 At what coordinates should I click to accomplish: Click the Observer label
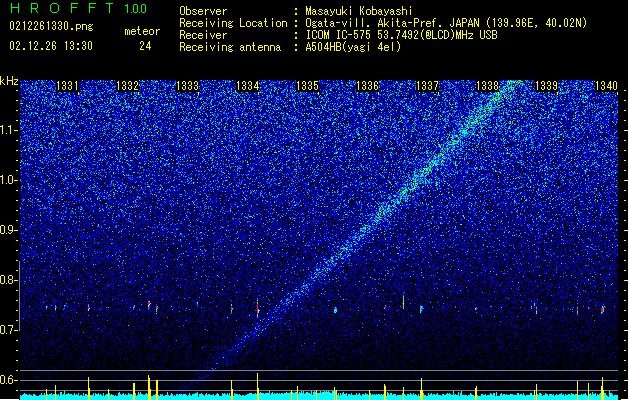click(203, 11)
